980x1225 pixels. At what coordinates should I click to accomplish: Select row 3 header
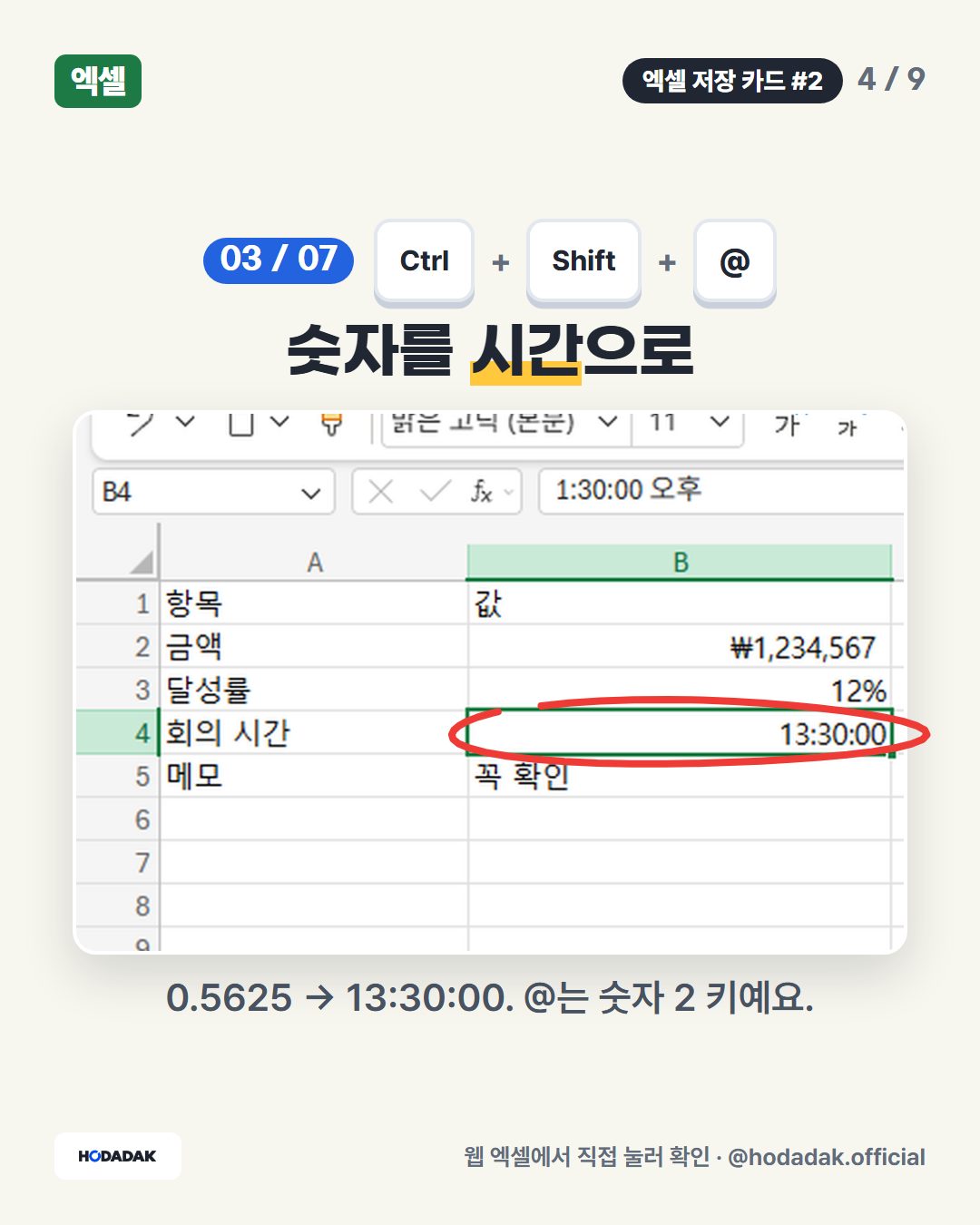118,690
